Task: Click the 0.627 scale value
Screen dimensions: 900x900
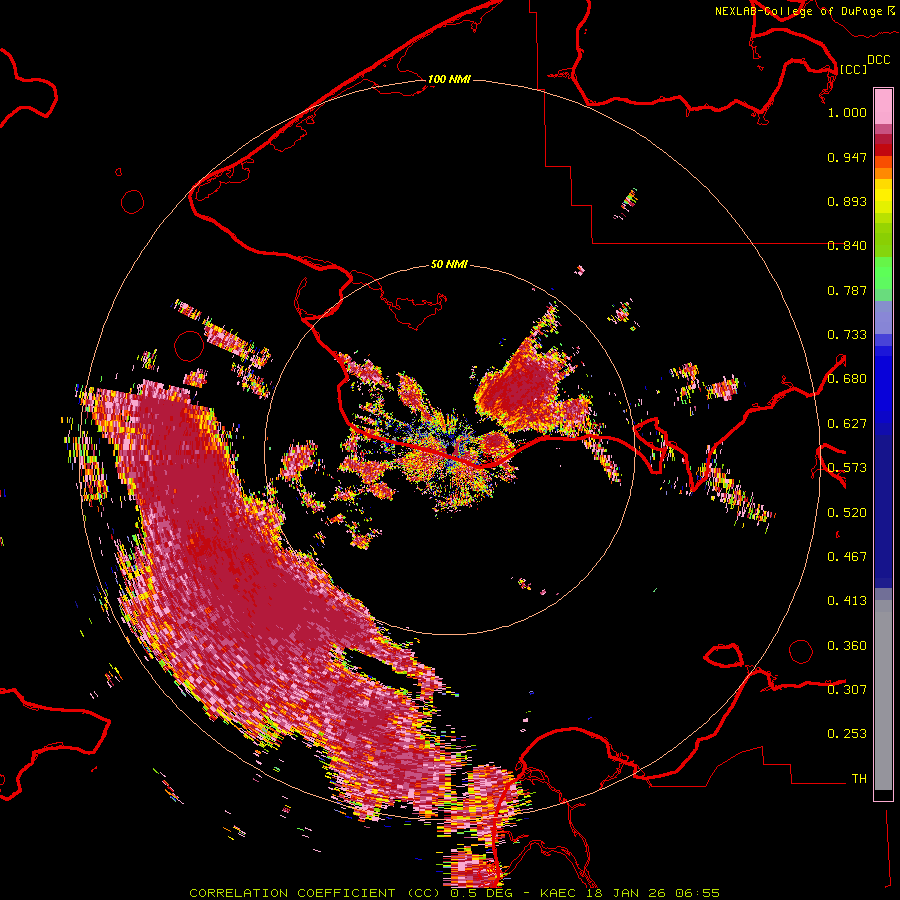Action: [x=847, y=424]
